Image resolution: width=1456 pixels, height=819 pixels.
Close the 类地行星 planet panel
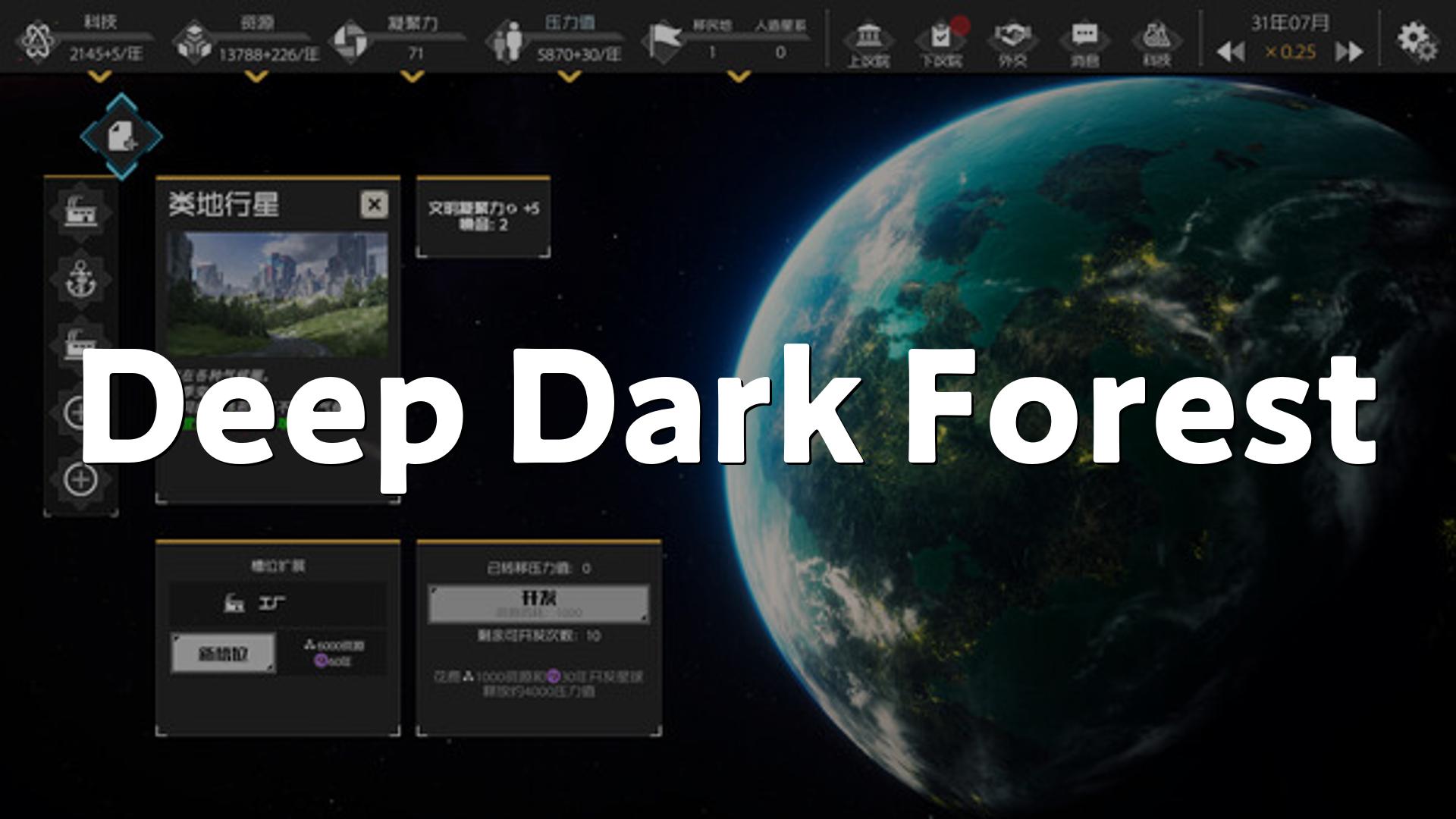[x=374, y=204]
